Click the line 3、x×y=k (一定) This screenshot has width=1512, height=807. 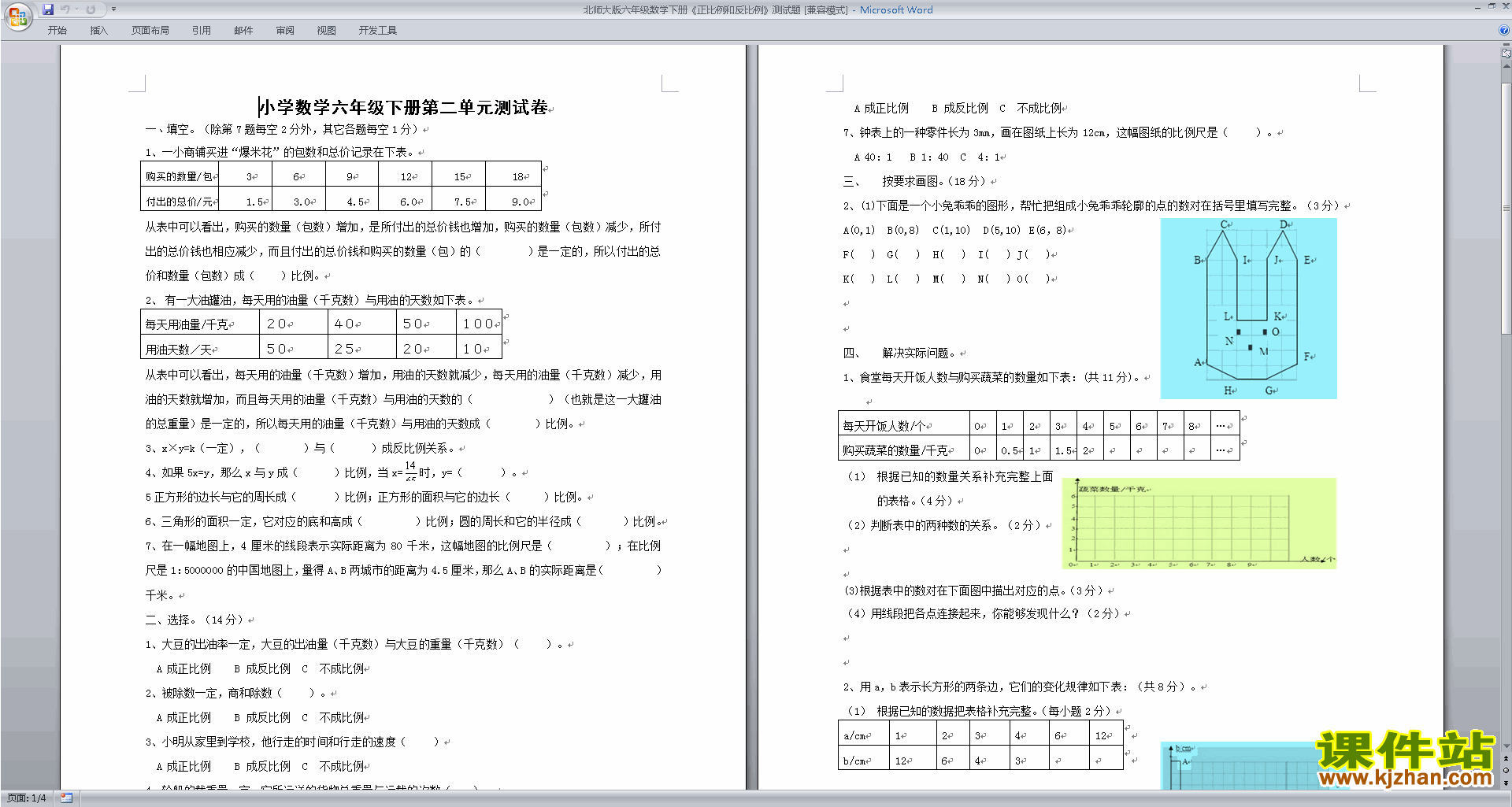[x=303, y=448]
